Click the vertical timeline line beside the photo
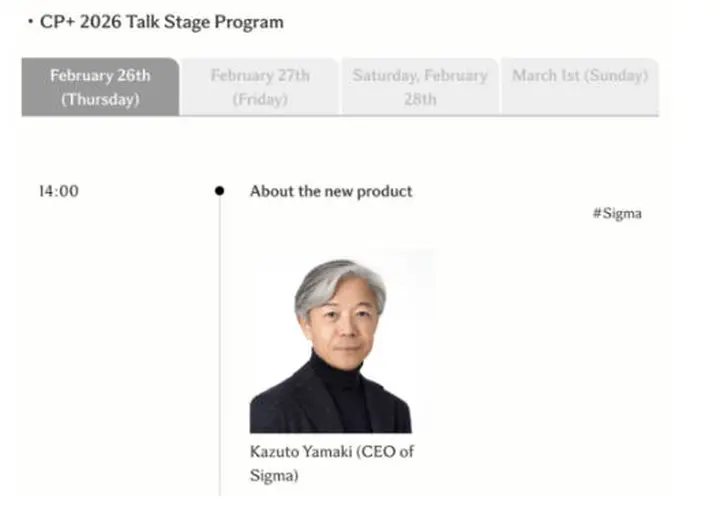The width and height of the screenshot is (720, 511). click(220, 350)
